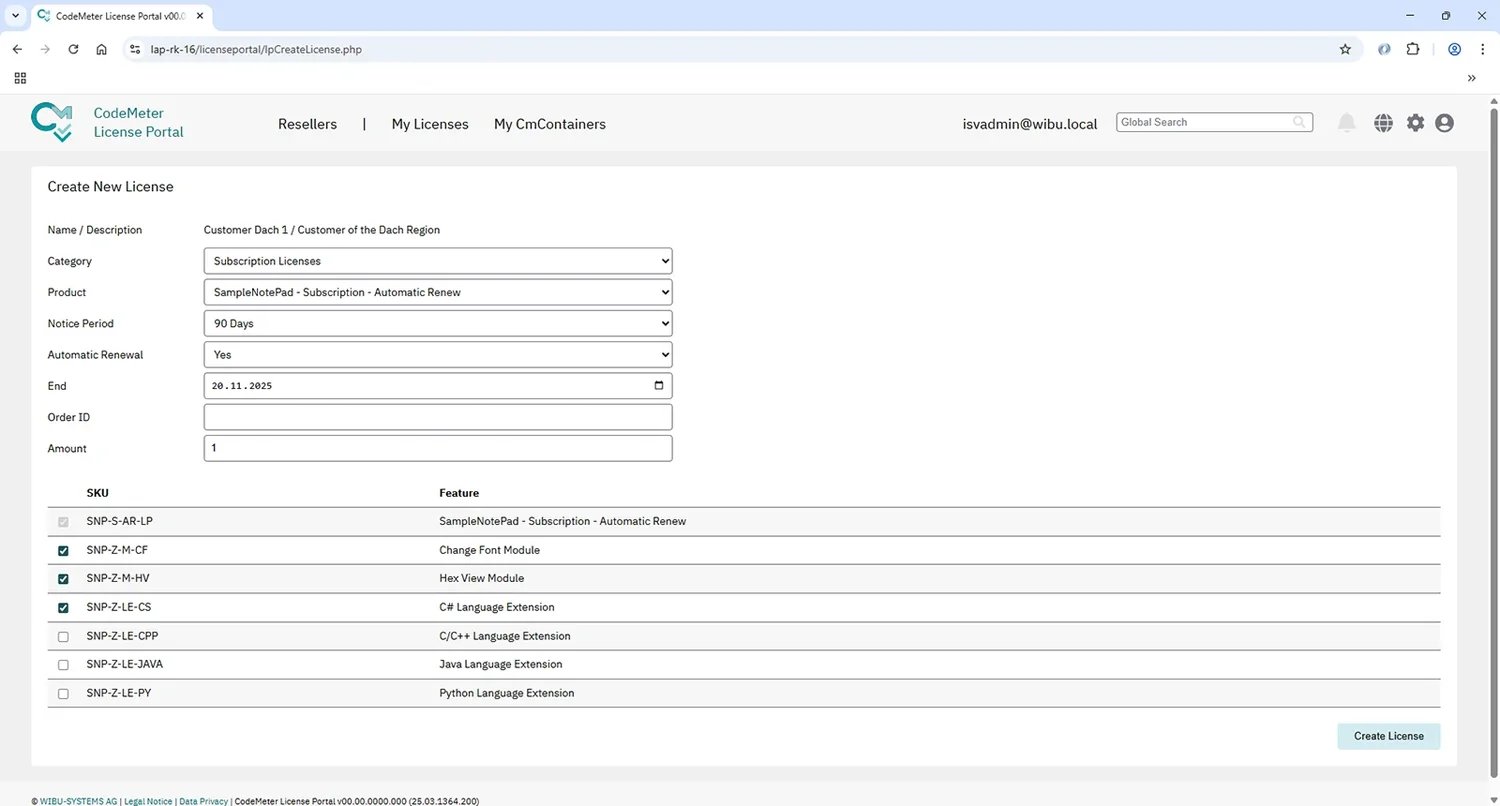
Task: Open the Resellers menu item
Action: point(307,124)
